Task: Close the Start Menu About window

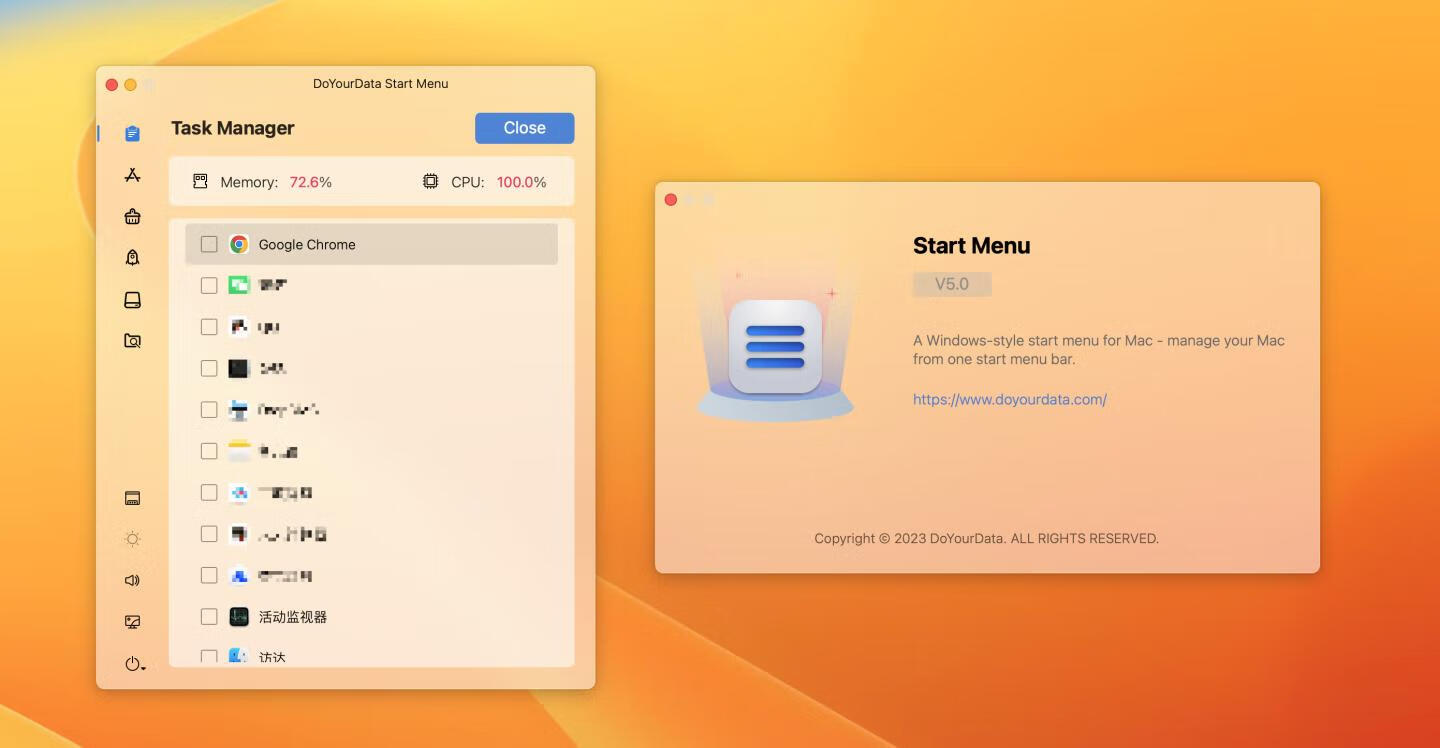Action: pos(671,200)
